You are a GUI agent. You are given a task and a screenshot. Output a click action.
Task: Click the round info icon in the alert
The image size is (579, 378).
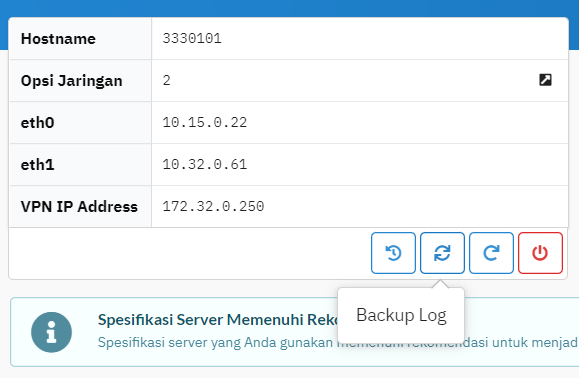tap(51, 332)
